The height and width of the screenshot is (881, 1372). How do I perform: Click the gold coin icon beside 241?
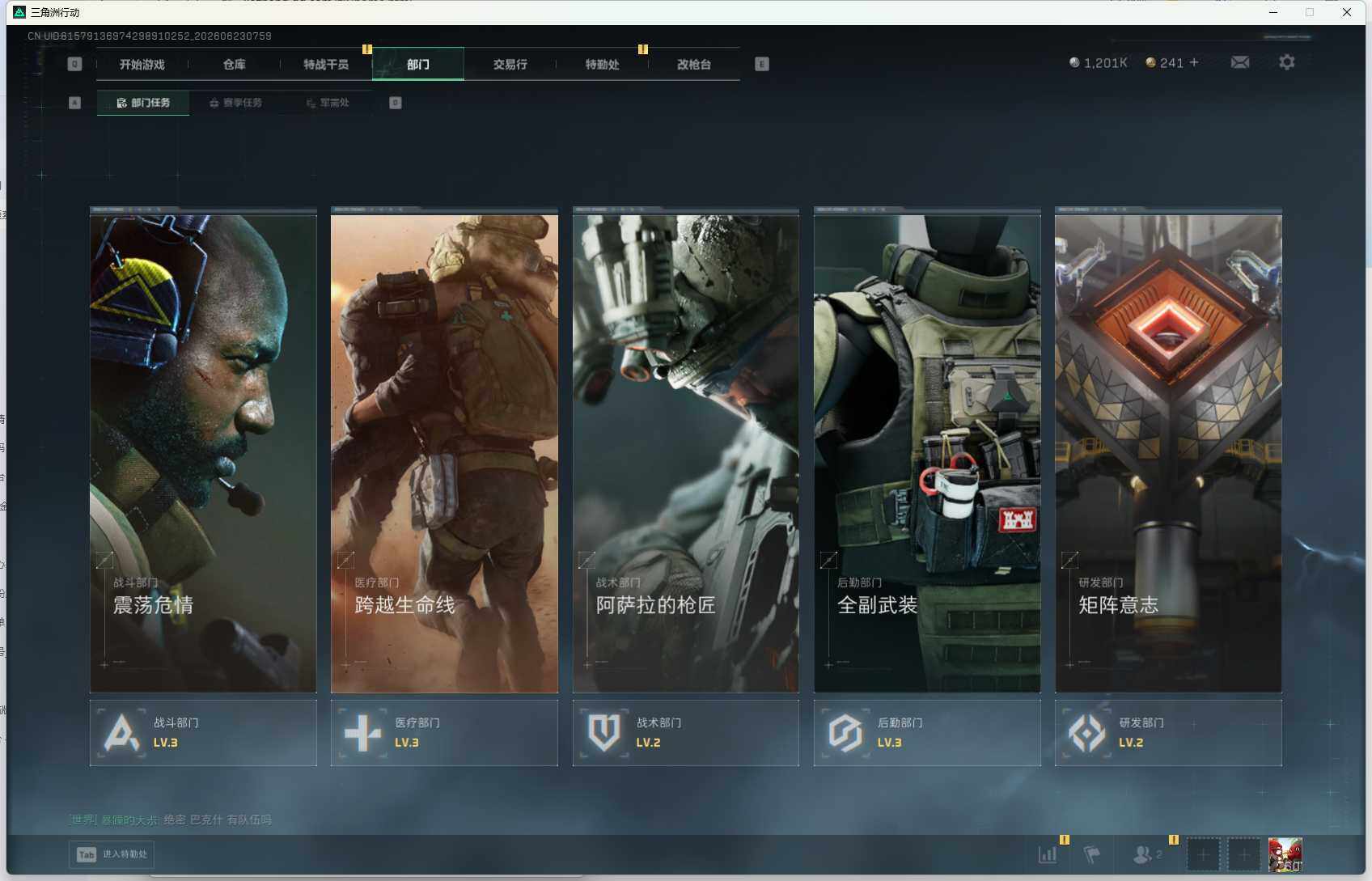point(1150,62)
